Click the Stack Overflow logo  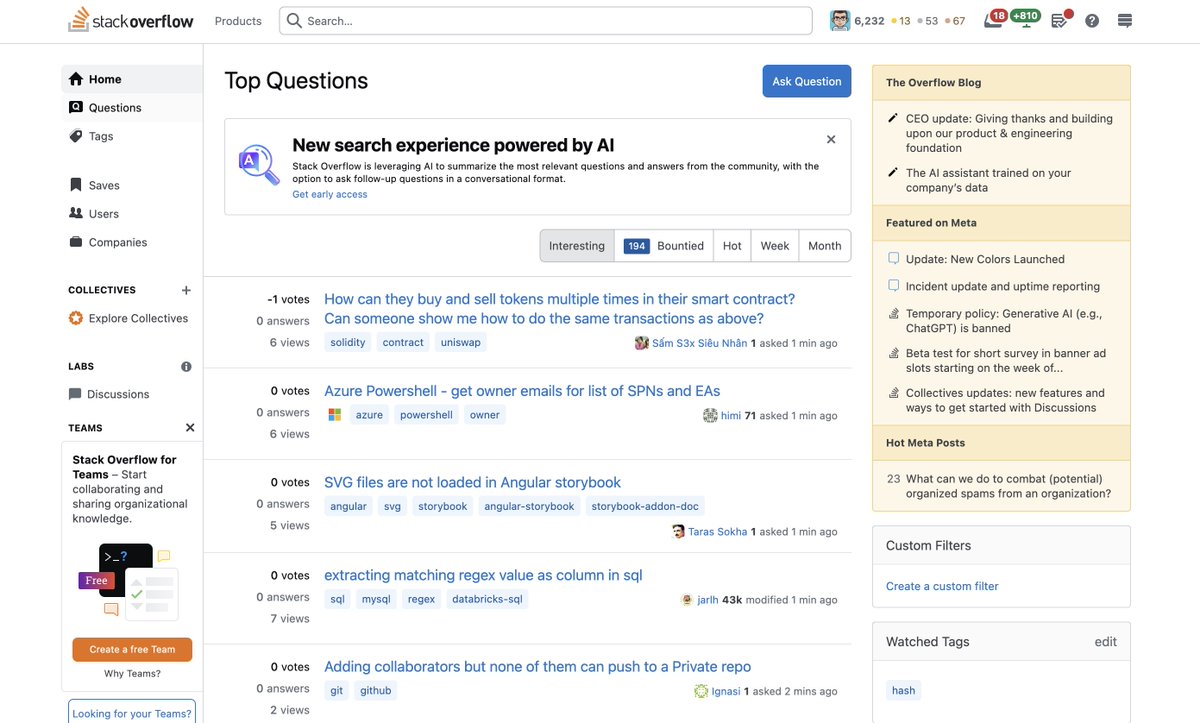point(131,20)
